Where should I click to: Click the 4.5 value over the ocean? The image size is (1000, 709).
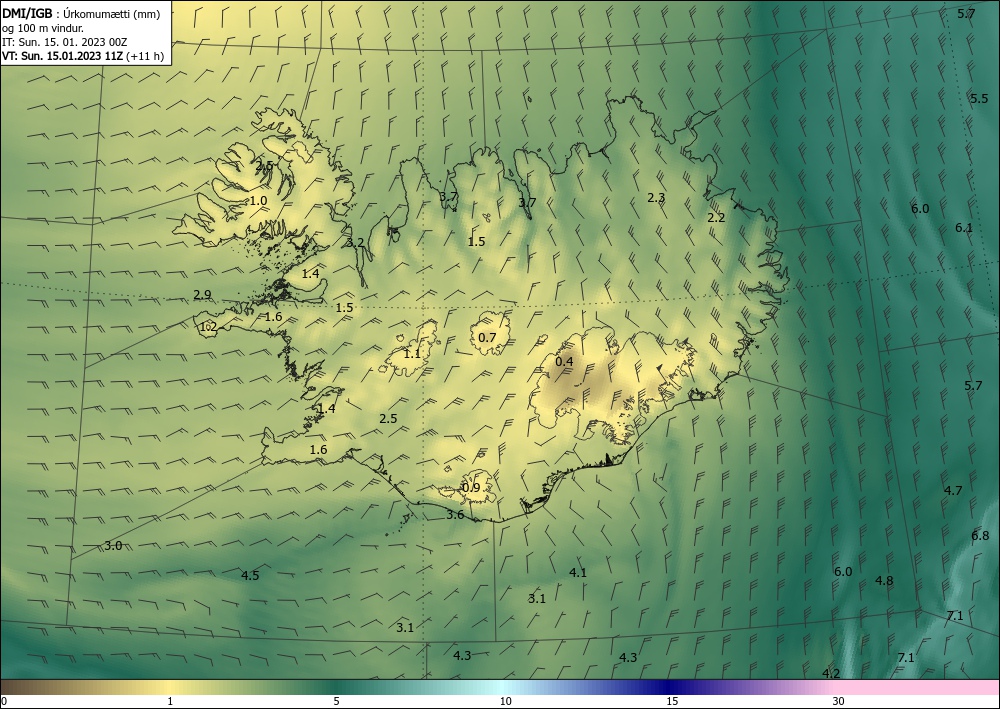point(250,576)
